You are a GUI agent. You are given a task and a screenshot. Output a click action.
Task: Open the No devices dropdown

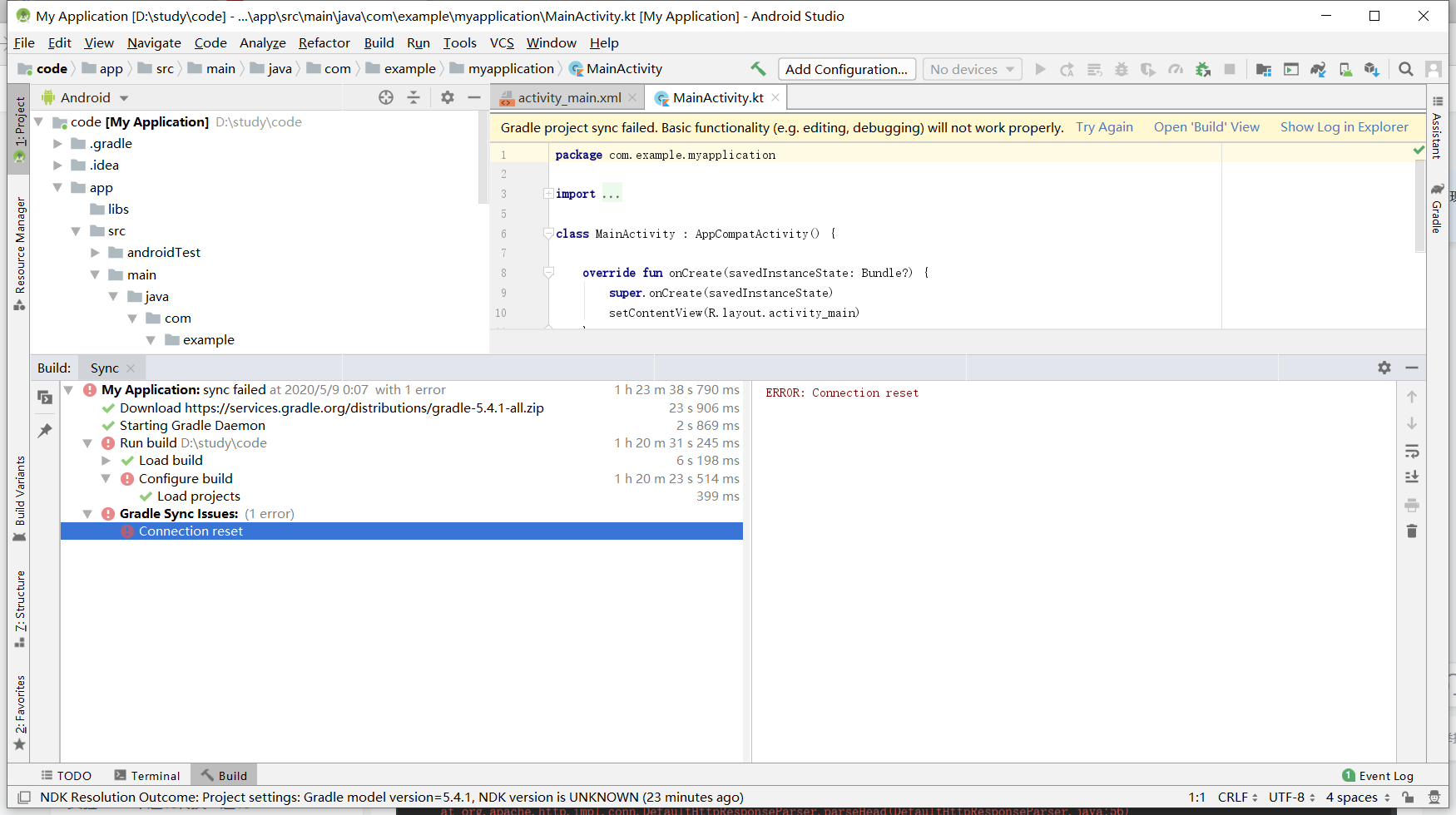tap(973, 69)
